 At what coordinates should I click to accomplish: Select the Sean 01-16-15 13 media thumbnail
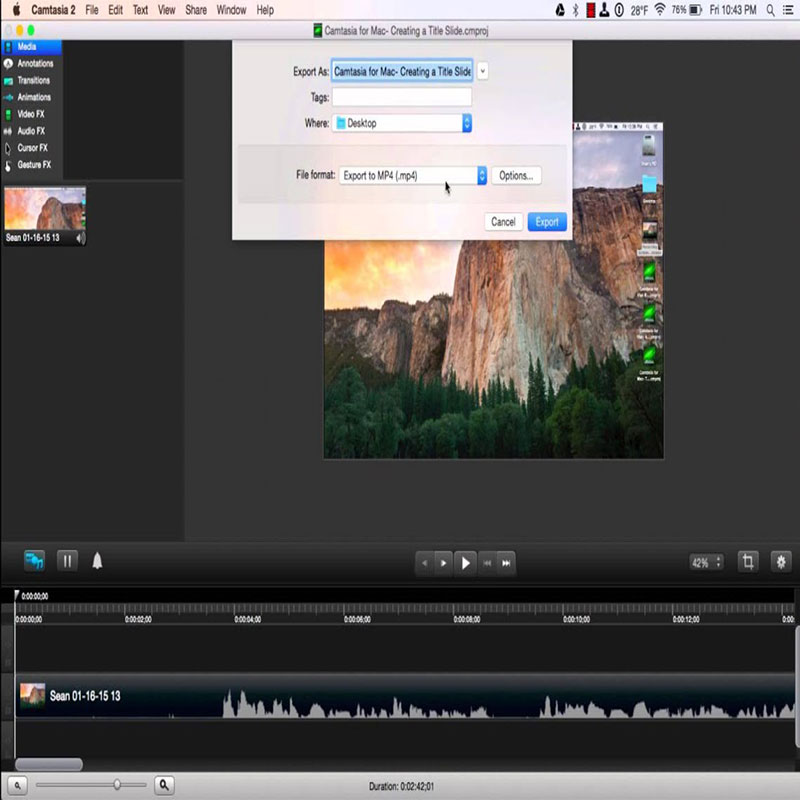pyautogui.click(x=45, y=216)
